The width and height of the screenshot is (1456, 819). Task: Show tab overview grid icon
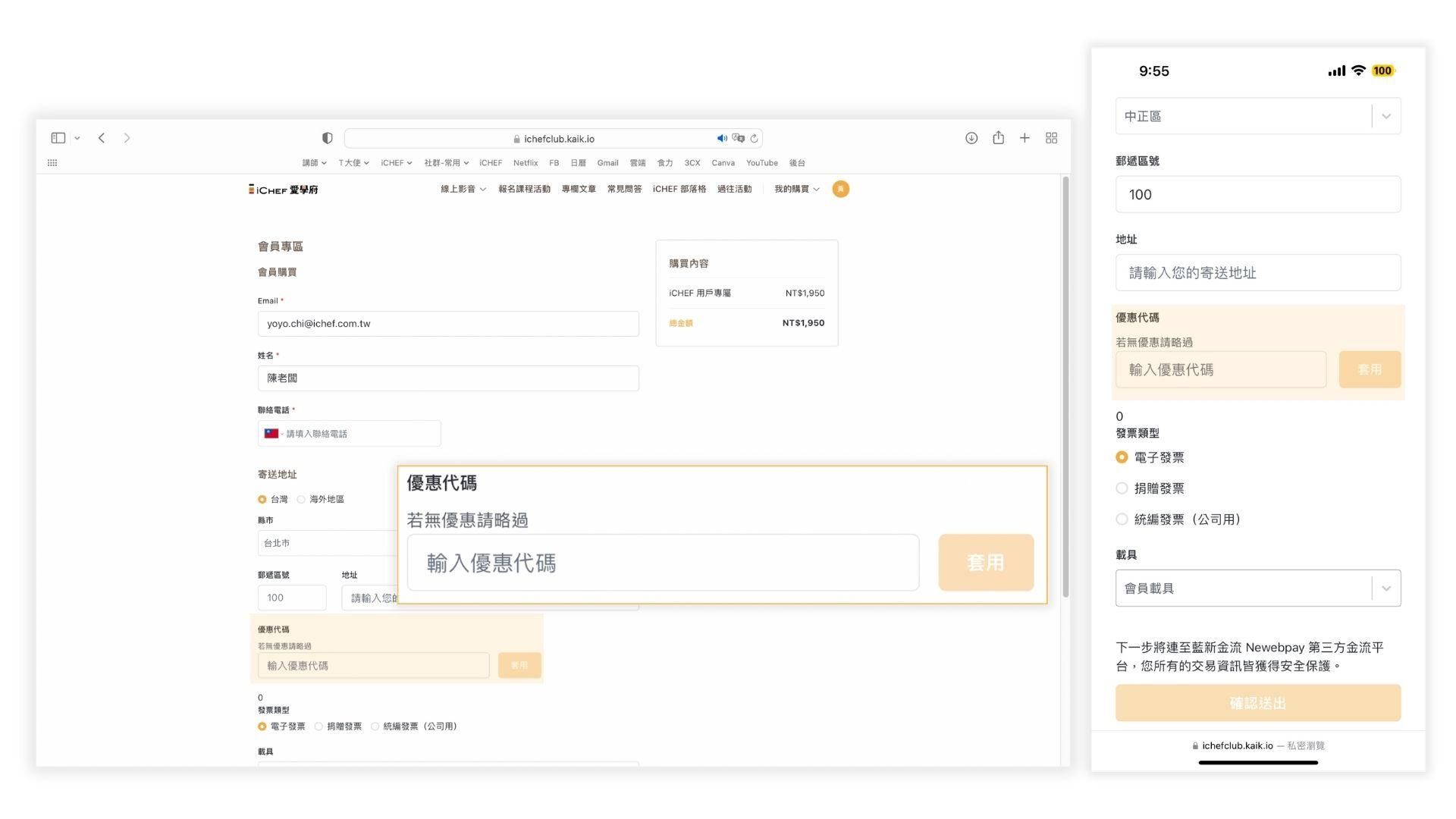pyautogui.click(x=1051, y=138)
